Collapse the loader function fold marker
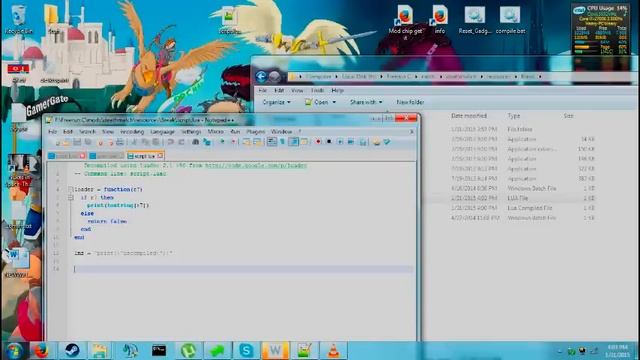640x360 pixels. pyautogui.click(x=71, y=189)
